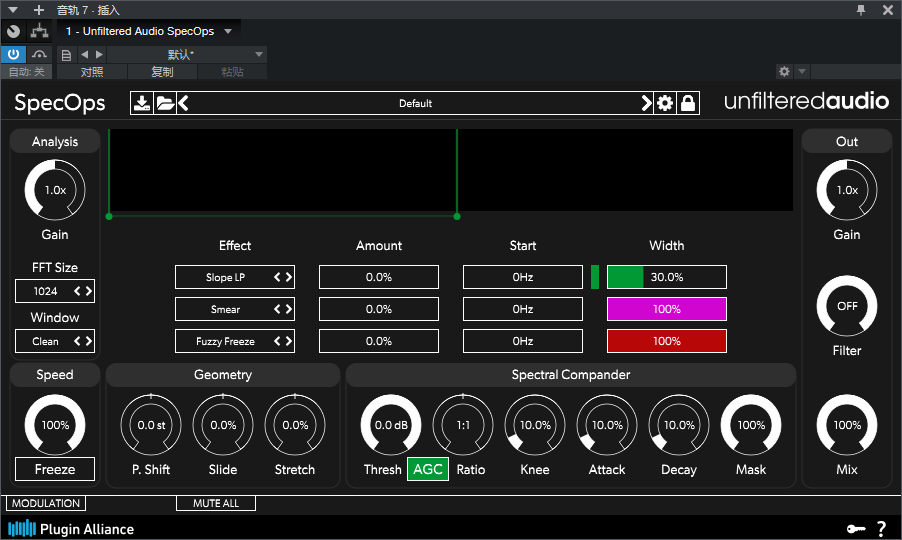Click the P. Shift knob

[x=151, y=425]
